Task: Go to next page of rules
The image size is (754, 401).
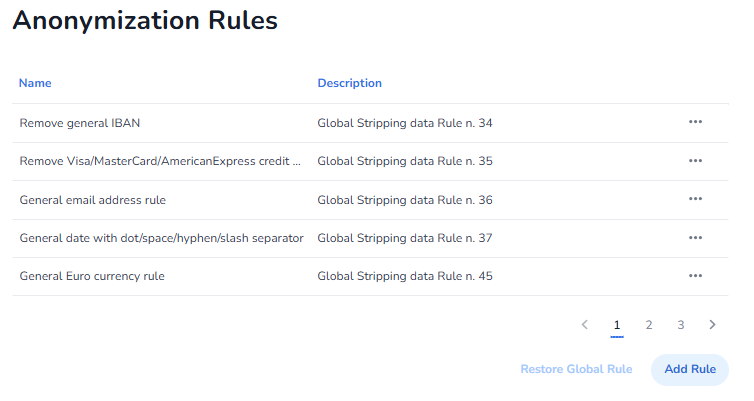Action: 712,325
